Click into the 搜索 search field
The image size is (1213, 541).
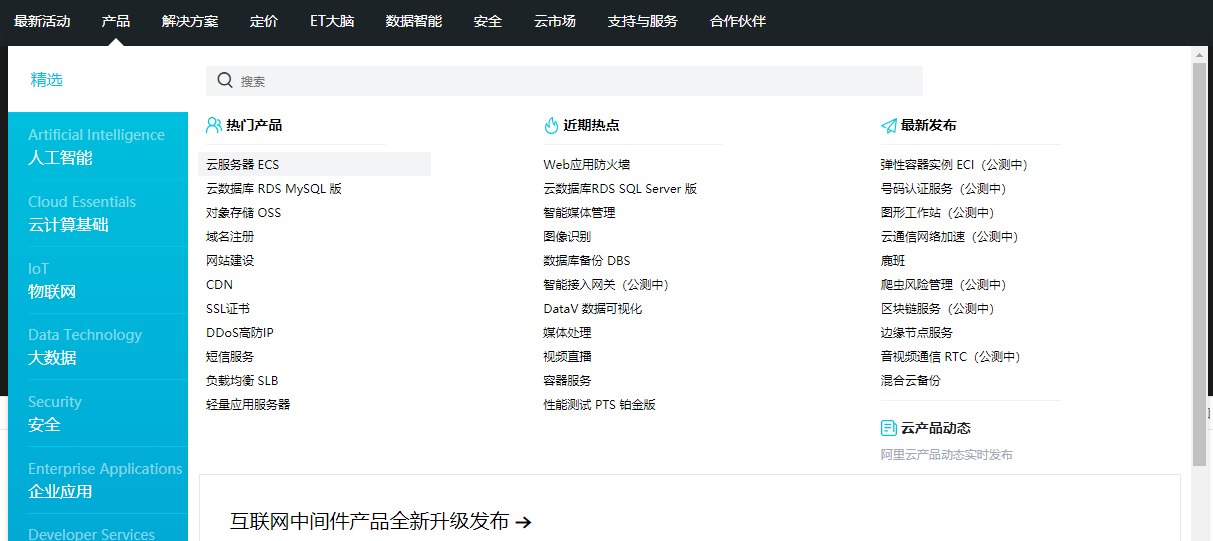[x=564, y=81]
